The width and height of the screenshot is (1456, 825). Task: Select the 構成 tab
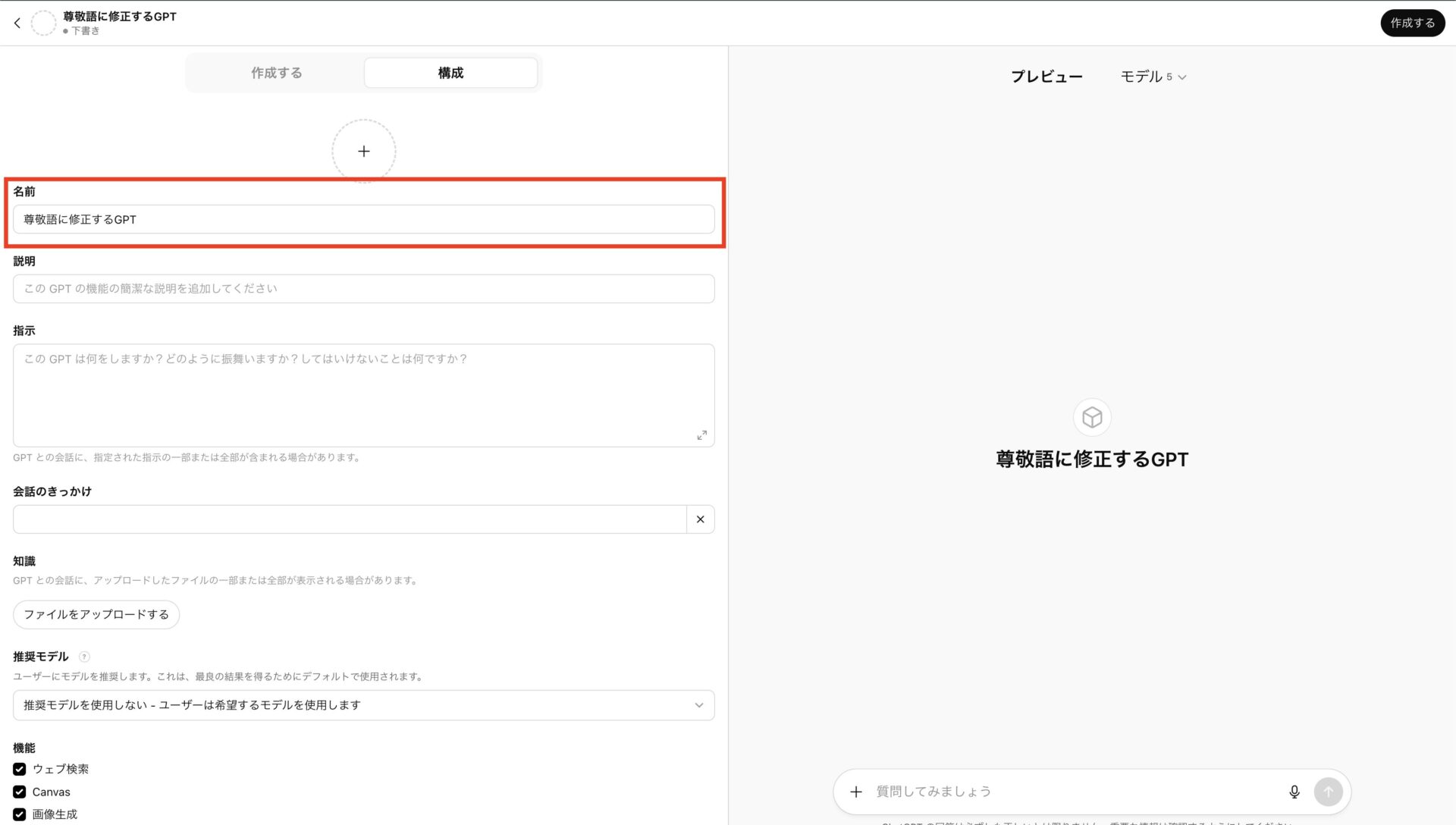click(x=450, y=72)
